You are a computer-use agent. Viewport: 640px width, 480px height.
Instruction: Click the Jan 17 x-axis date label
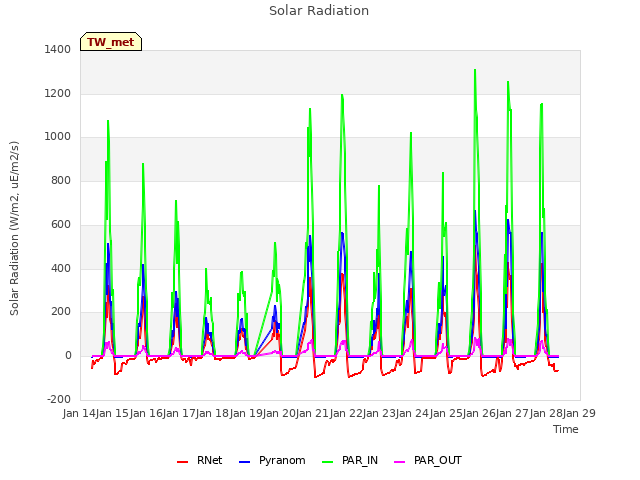point(179,413)
